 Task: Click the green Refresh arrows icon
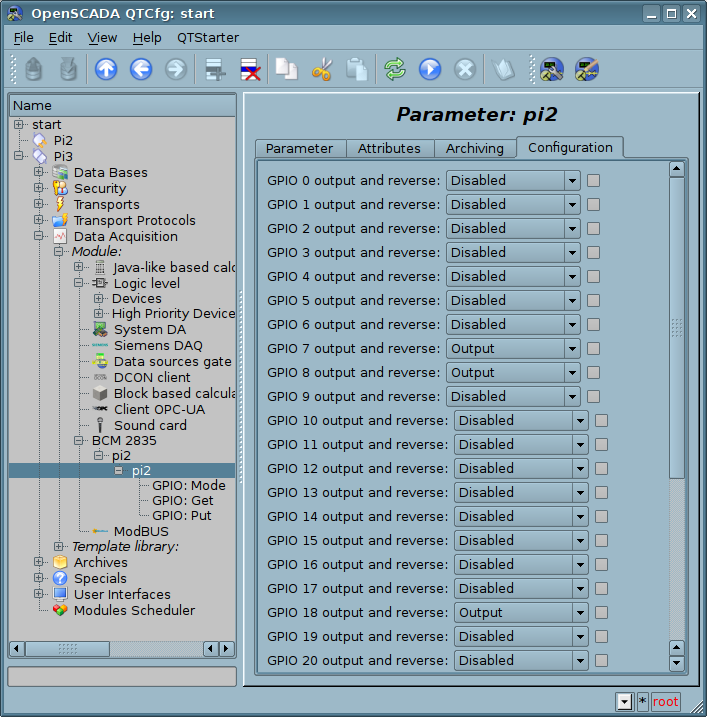pyautogui.click(x=395, y=69)
